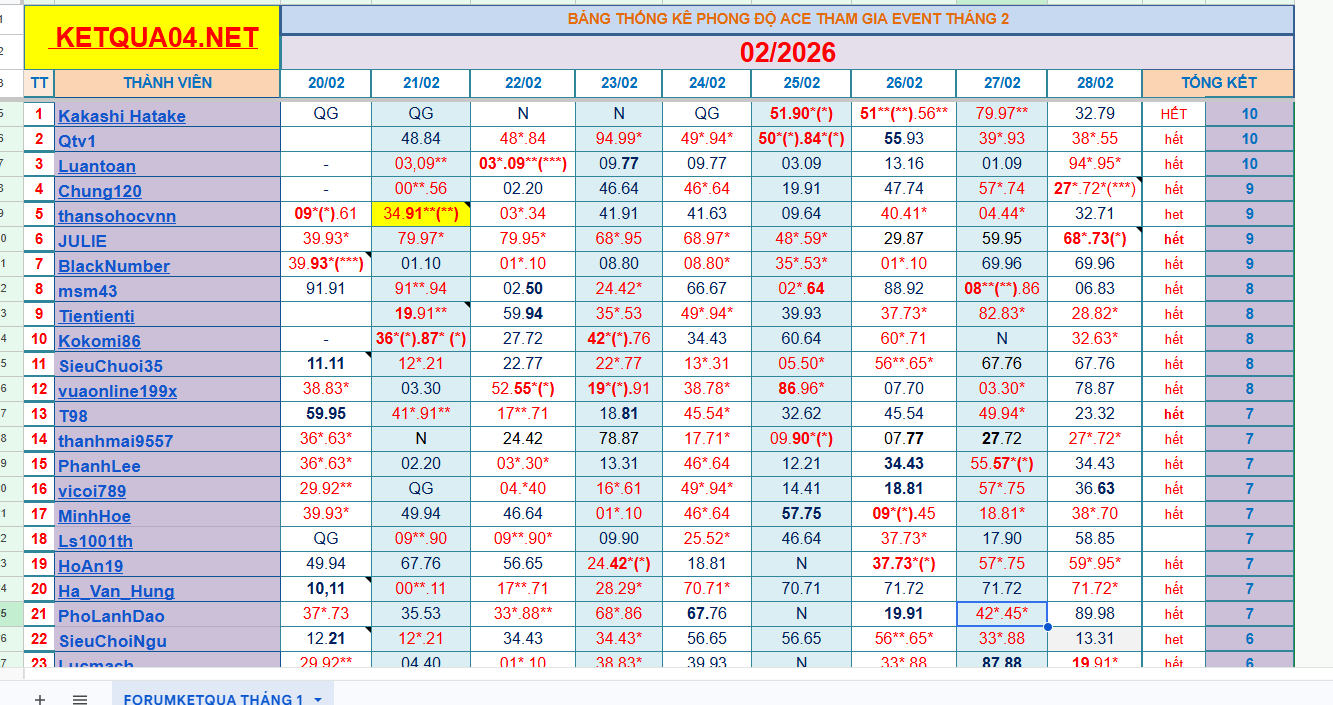Open the FORUMKETQUA THÁNG 1 tab dropdown arrow
The height and width of the screenshot is (705, 1333).
[x=318, y=699]
